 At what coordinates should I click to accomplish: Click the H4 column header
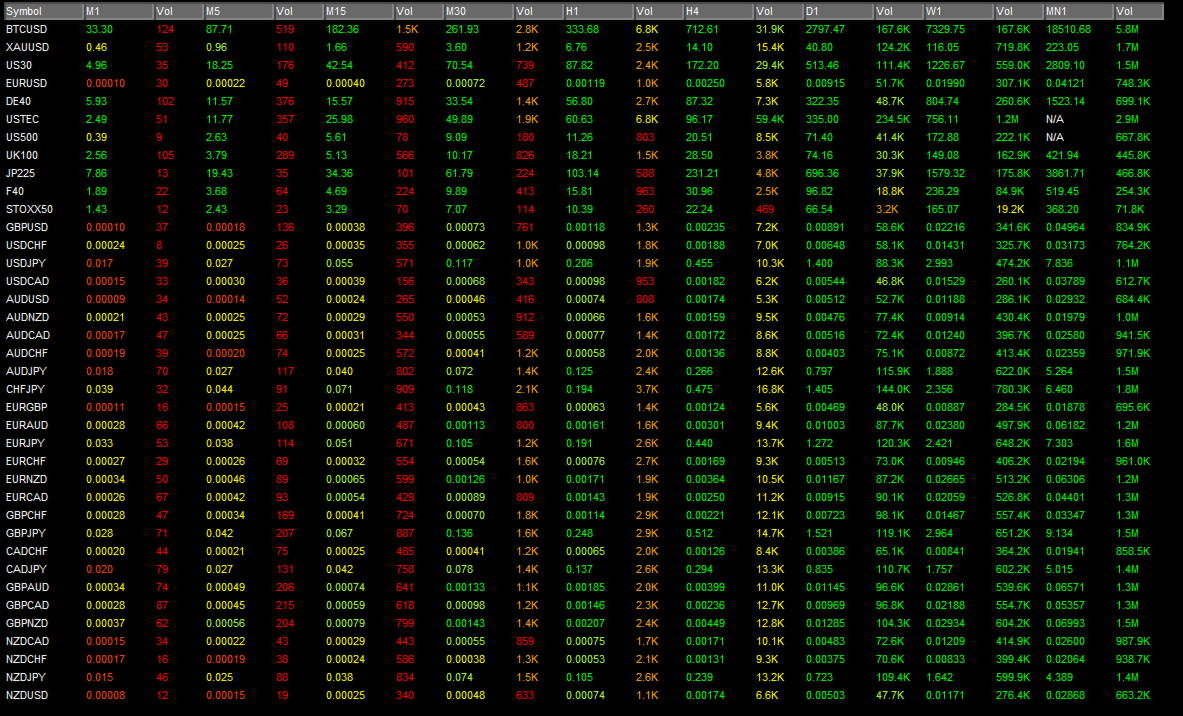pyautogui.click(x=717, y=11)
